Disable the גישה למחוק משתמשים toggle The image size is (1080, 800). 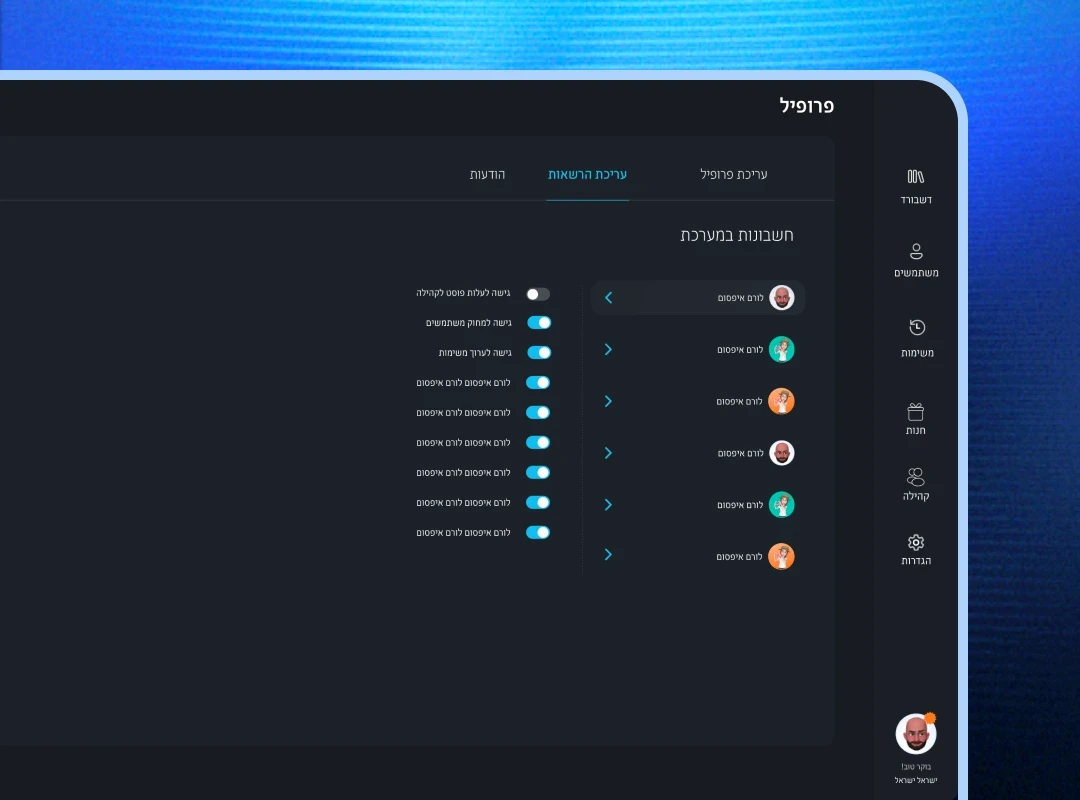(x=539, y=322)
